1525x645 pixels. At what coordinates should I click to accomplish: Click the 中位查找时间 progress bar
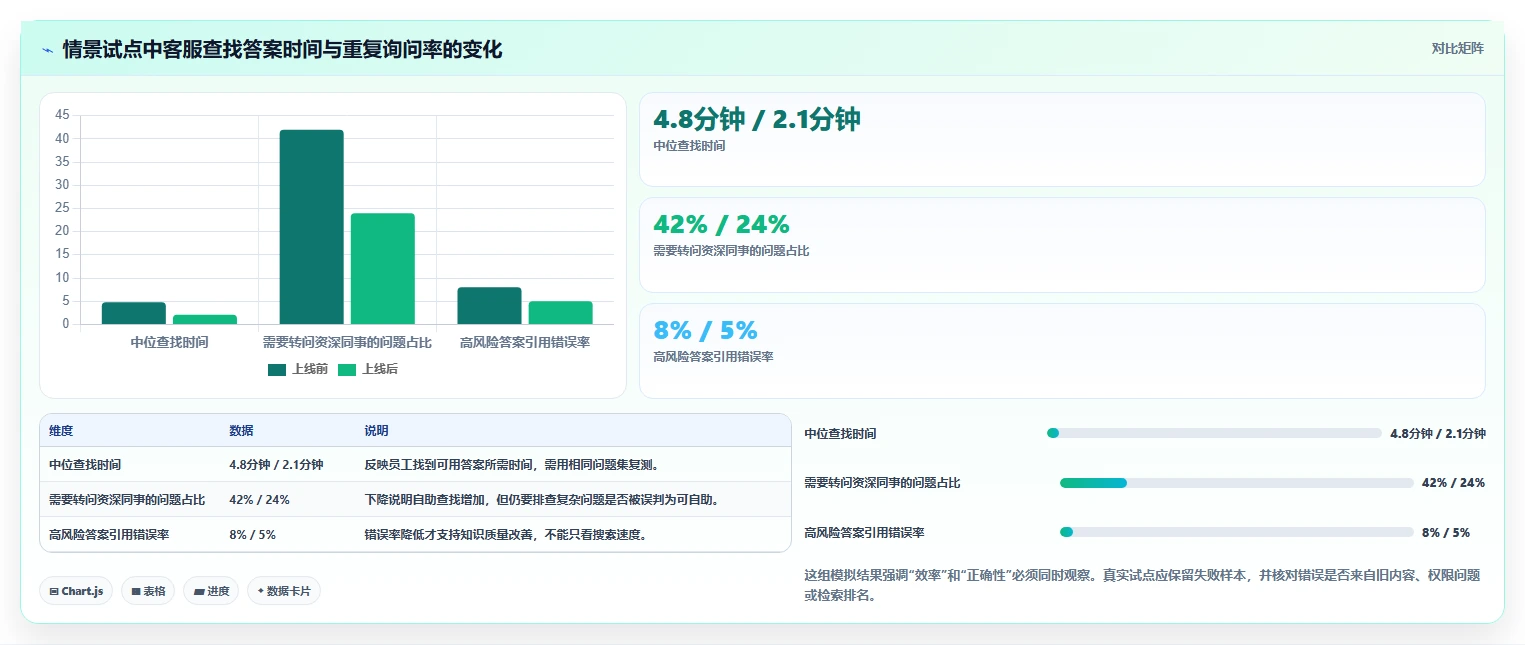[x=1214, y=433]
